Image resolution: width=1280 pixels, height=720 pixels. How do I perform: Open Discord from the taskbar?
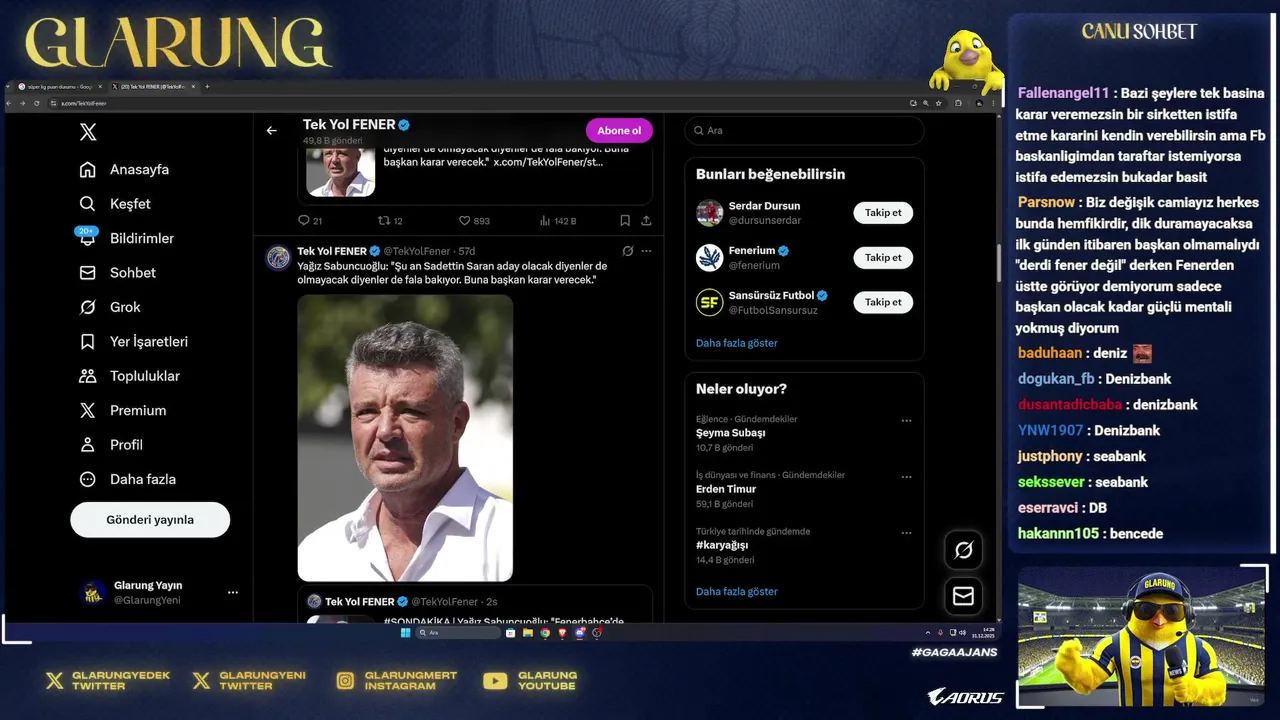tap(580, 633)
